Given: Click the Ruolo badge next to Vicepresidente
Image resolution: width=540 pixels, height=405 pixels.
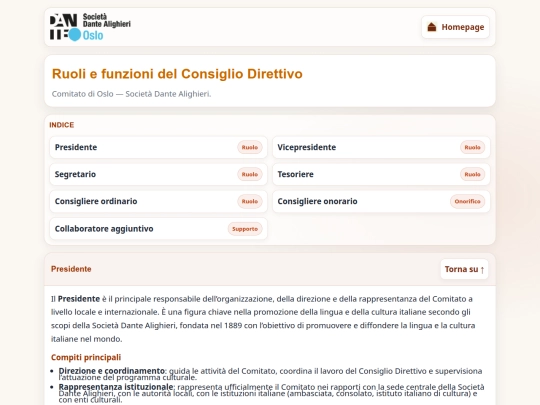Looking at the screenshot, I should [472, 147].
